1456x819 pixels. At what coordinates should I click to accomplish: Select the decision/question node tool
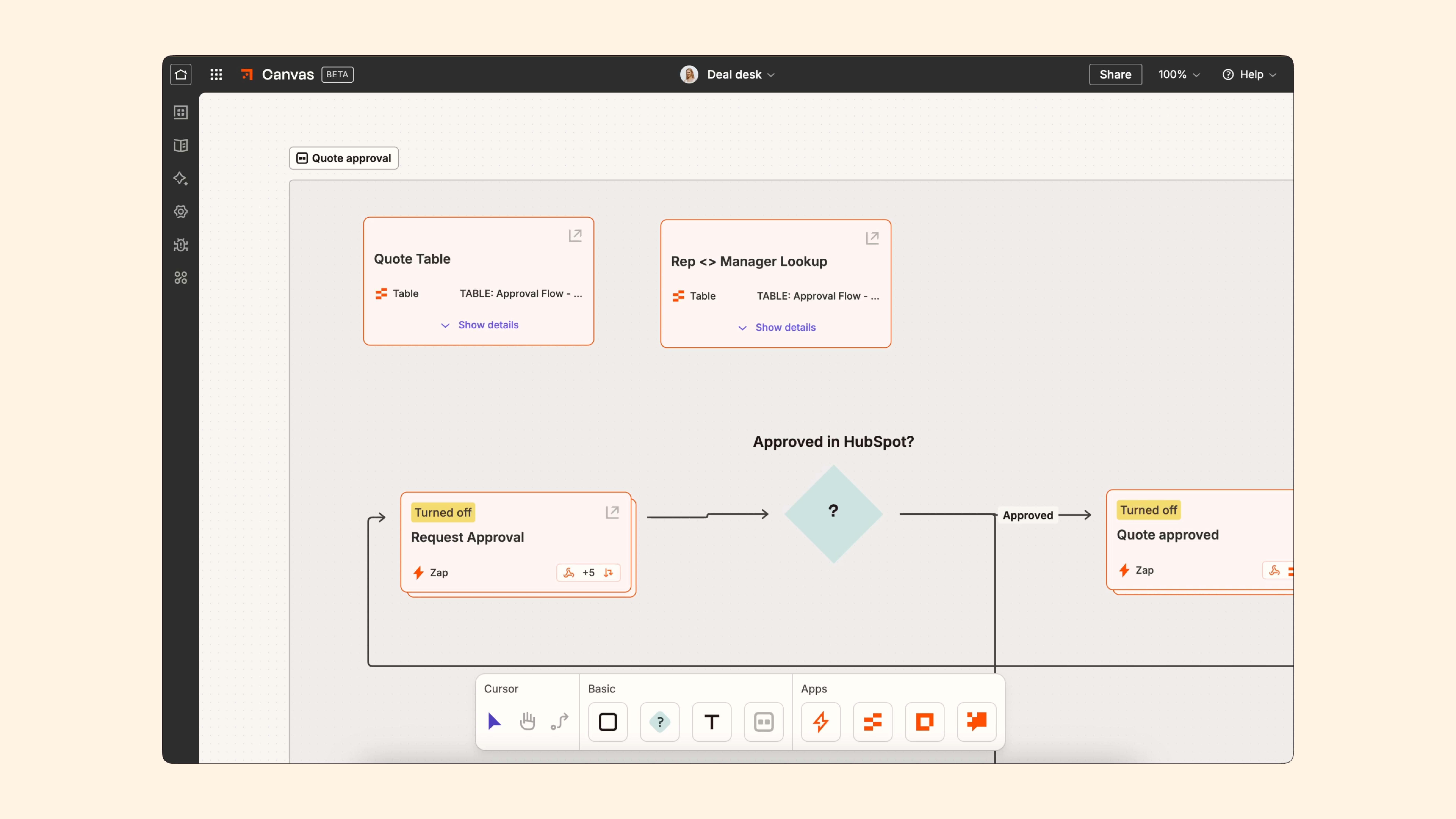click(659, 721)
